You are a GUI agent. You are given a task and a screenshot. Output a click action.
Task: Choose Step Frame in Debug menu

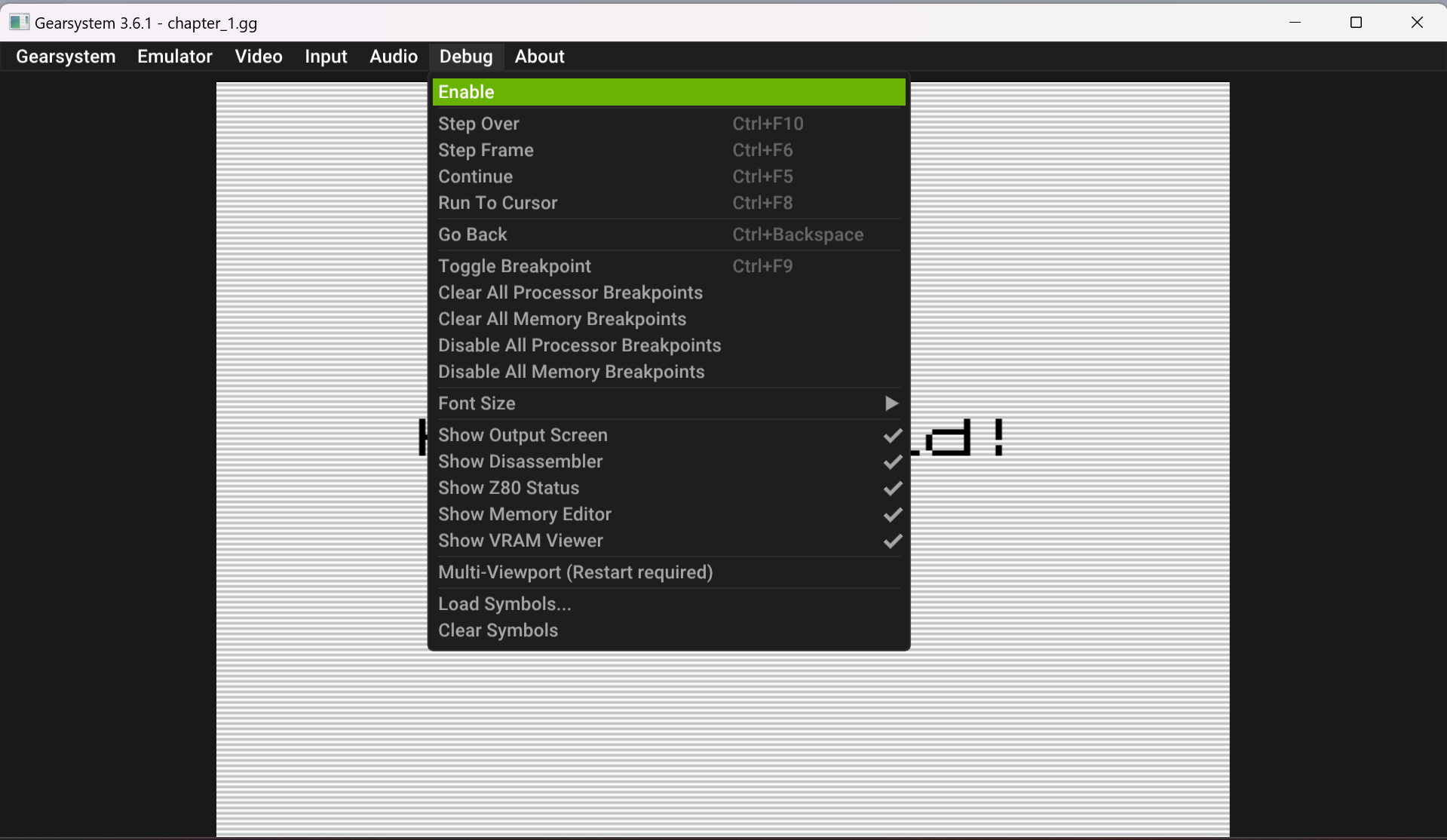pos(669,150)
